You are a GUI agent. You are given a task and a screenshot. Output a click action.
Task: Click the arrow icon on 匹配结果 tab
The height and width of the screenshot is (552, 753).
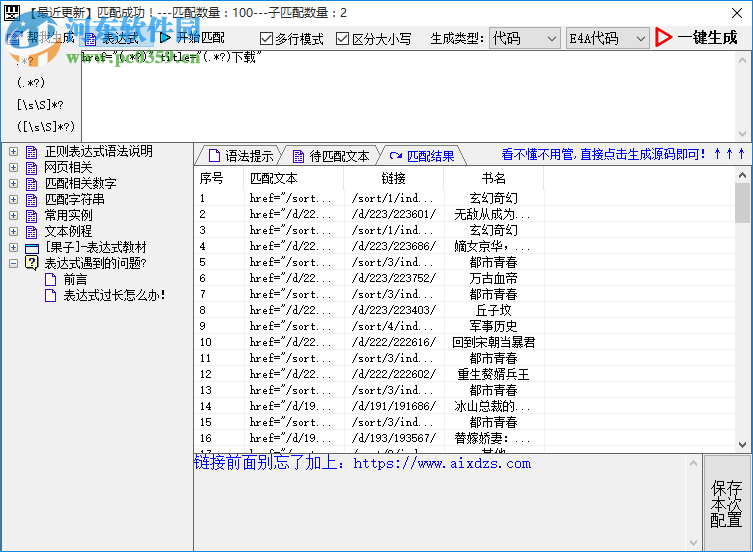396,156
